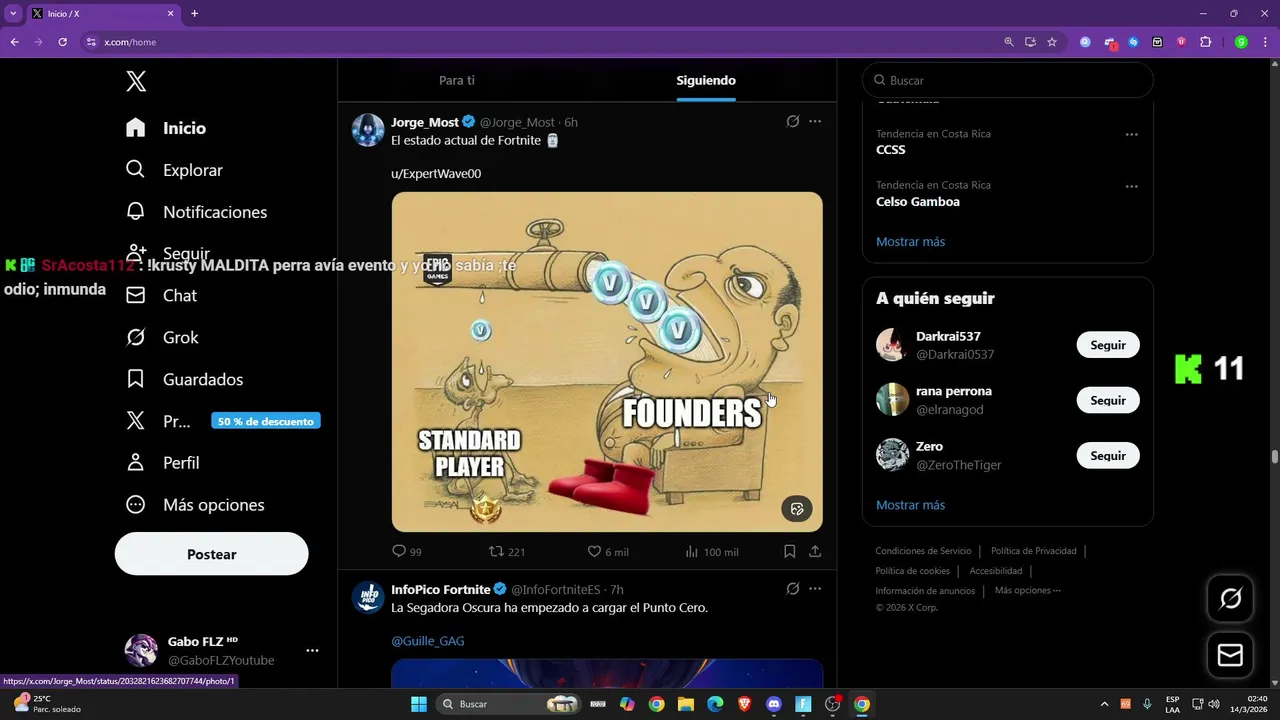Open a new browser tab
The height and width of the screenshot is (720, 1280).
click(194, 14)
